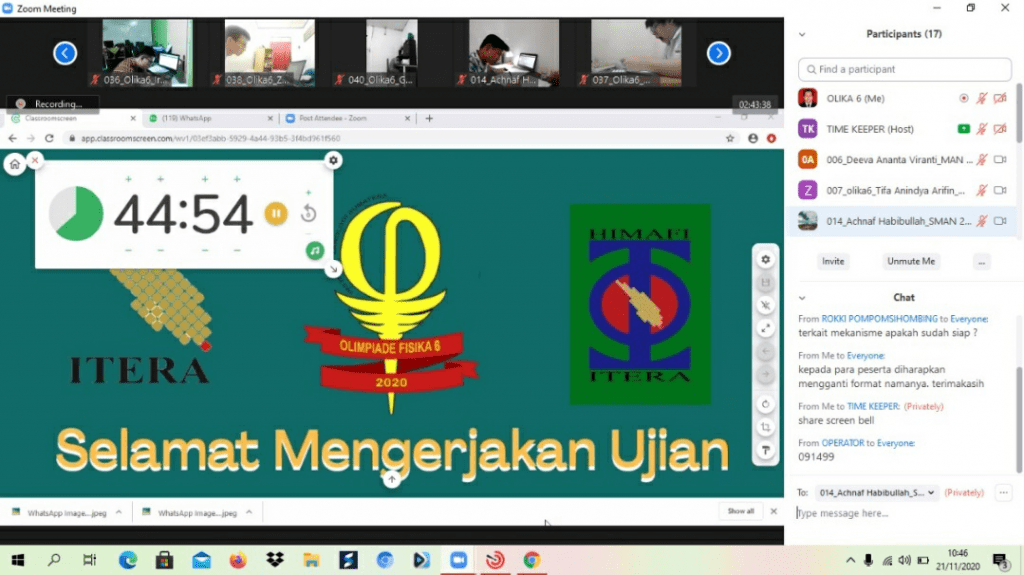This screenshot has width=1024, height=575.
Task: Collapse the Chat panel chevron
Action: coord(802,297)
